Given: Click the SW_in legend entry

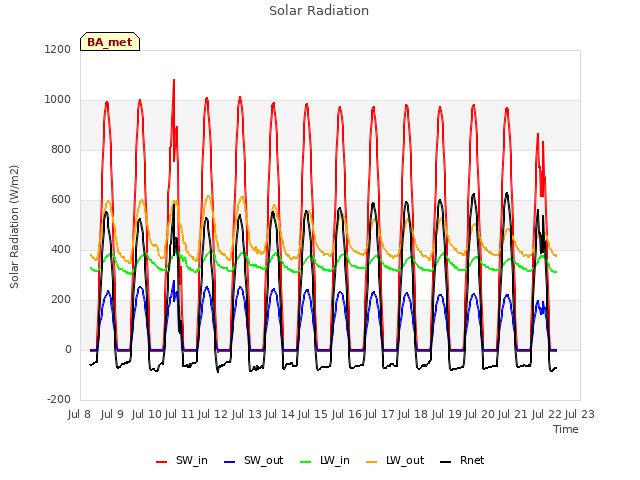Looking at the screenshot, I should pos(182,461).
